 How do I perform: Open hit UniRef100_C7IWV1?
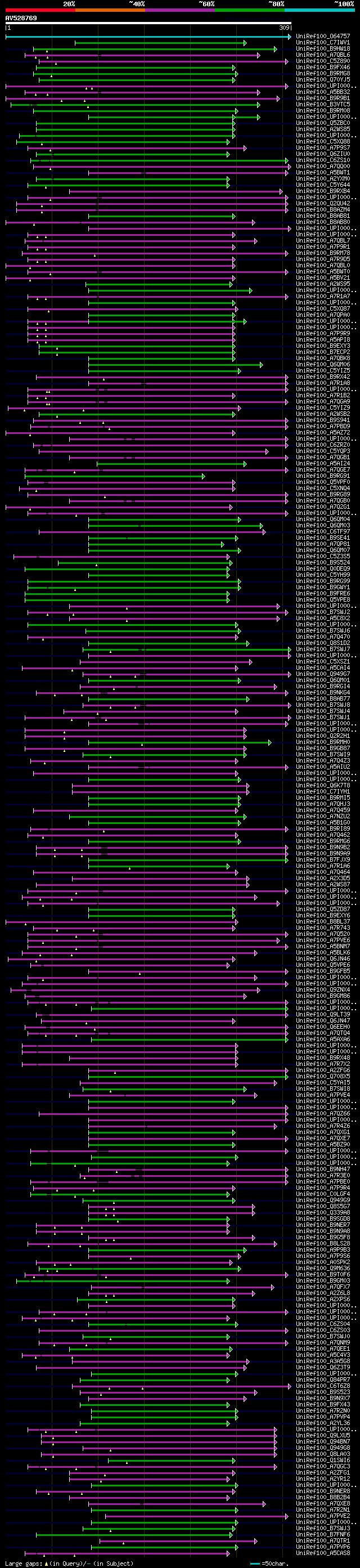coord(323,43)
